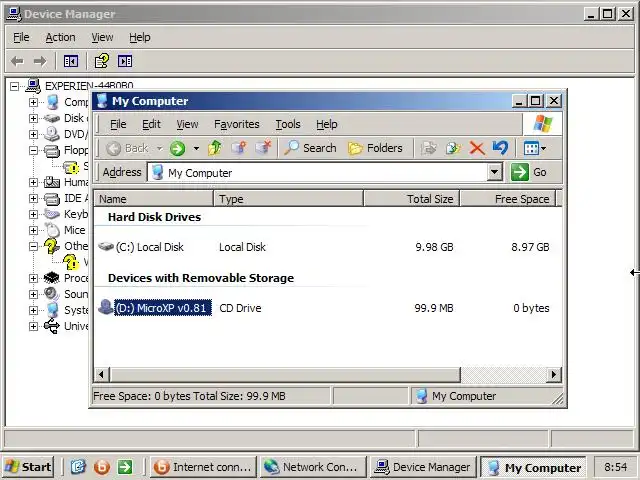Open the File menu in My Computer
This screenshot has width=640, height=480.
point(118,124)
